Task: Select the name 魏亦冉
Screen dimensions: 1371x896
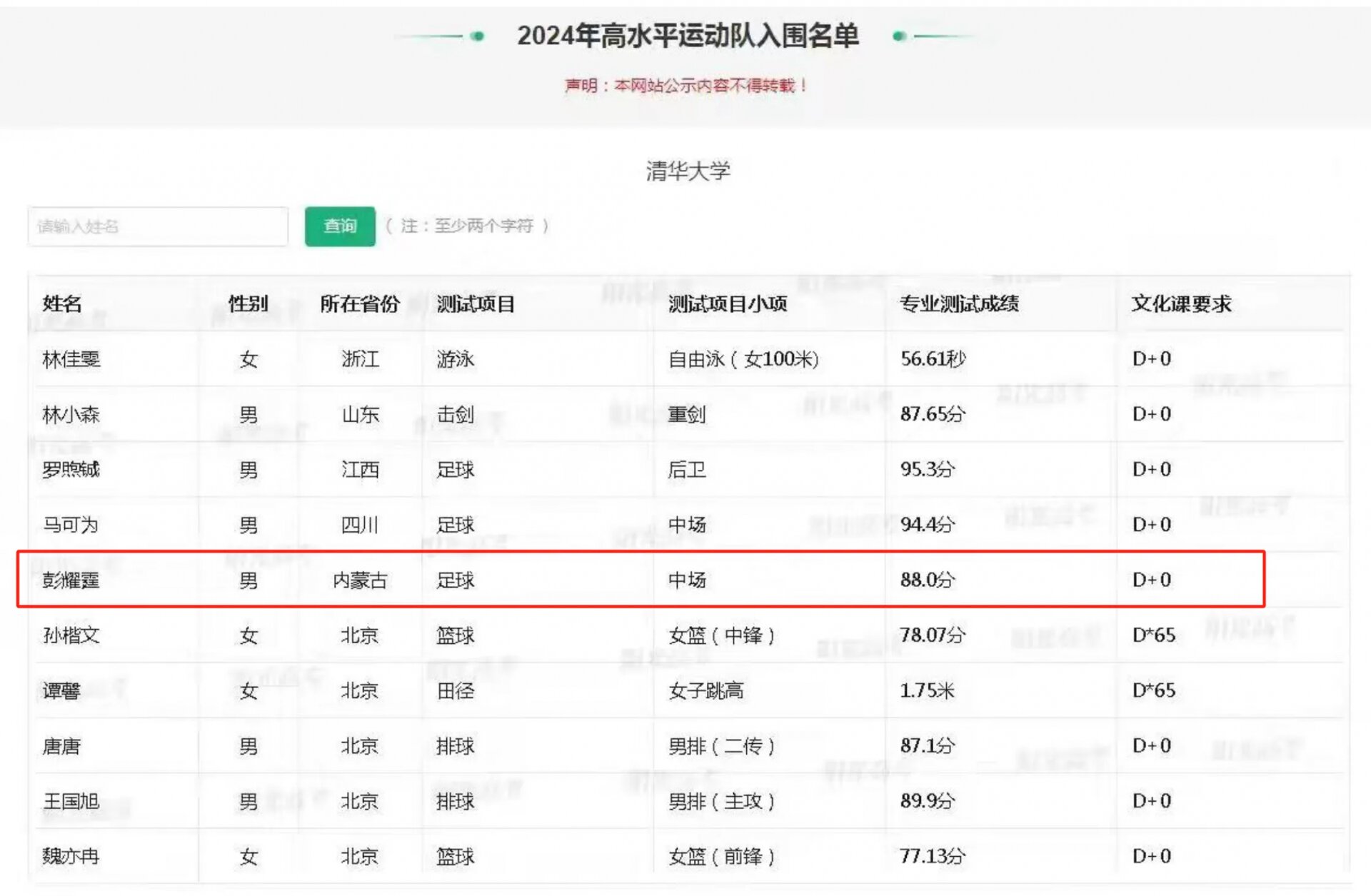Action: click(x=71, y=856)
